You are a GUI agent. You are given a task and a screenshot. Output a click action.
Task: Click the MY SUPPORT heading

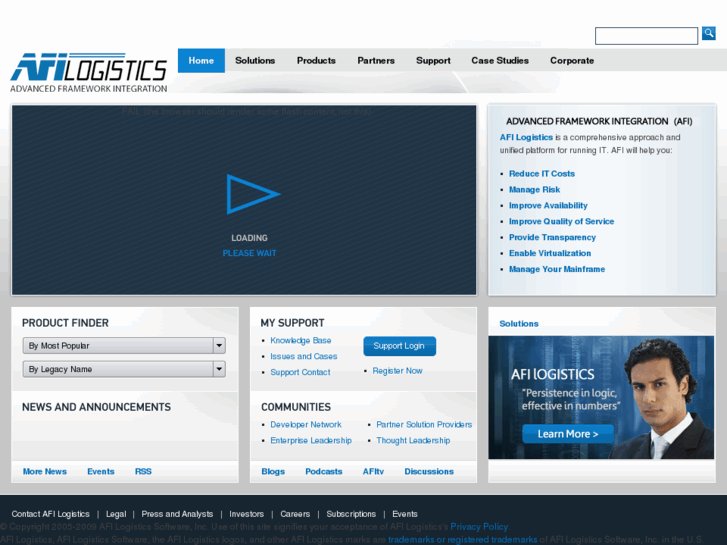(293, 323)
